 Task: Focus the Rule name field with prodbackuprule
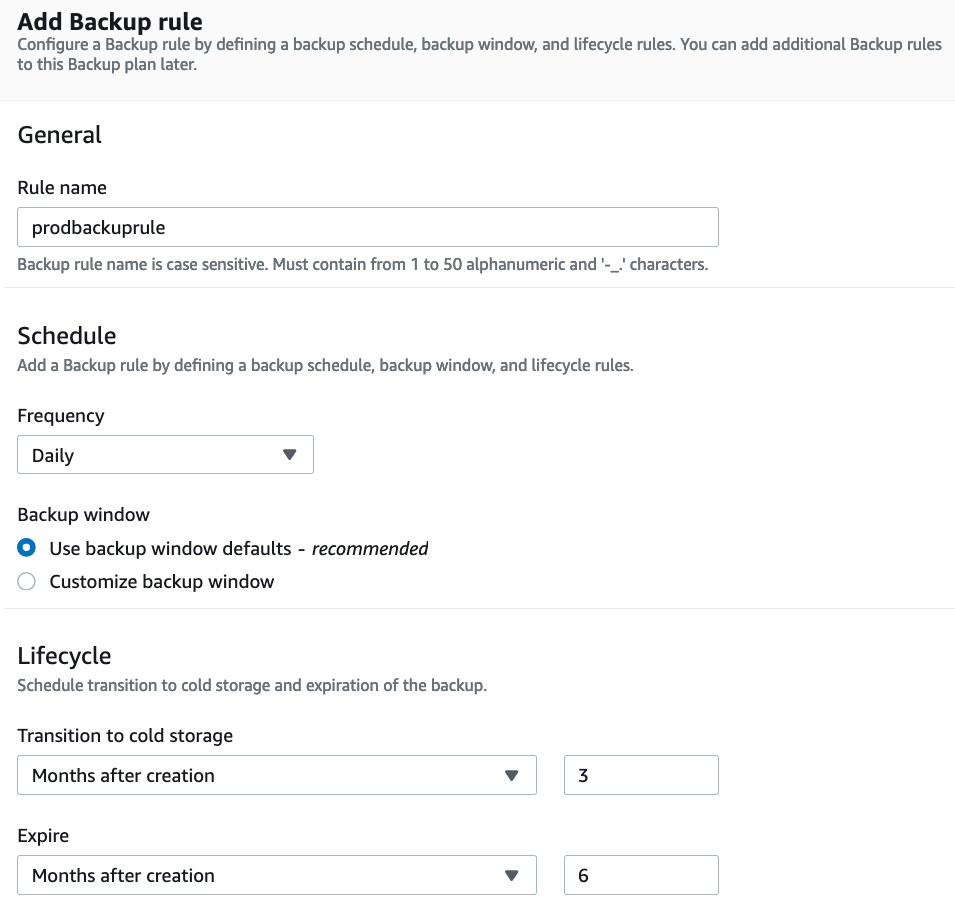point(367,227)
